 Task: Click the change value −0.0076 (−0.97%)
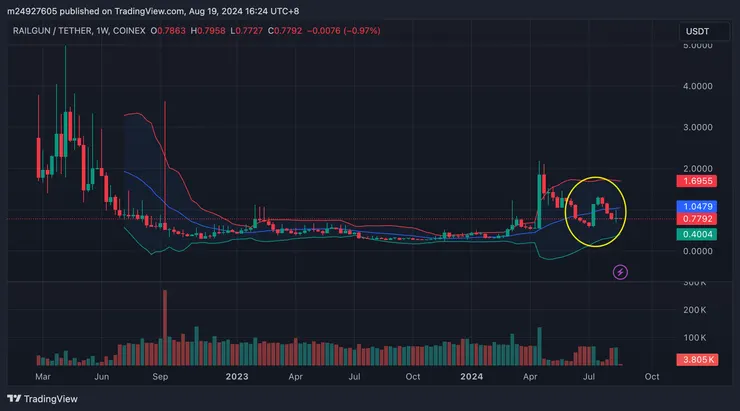click(x=344, y=31)
